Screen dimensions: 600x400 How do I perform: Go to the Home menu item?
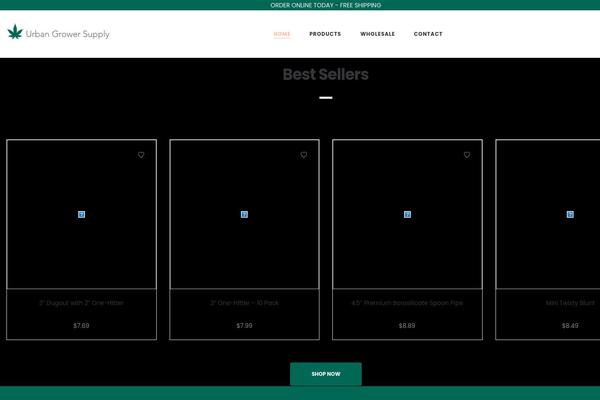[x=282, y=34]
